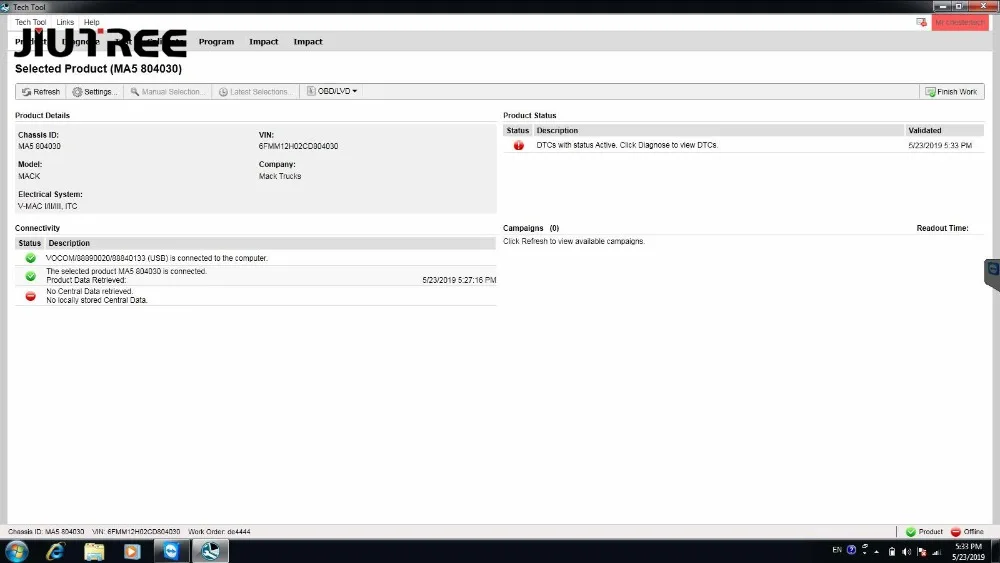Click the Validated column header
Image resolution: width=1000 pixels, height=563 pixels.
point(944,131)
